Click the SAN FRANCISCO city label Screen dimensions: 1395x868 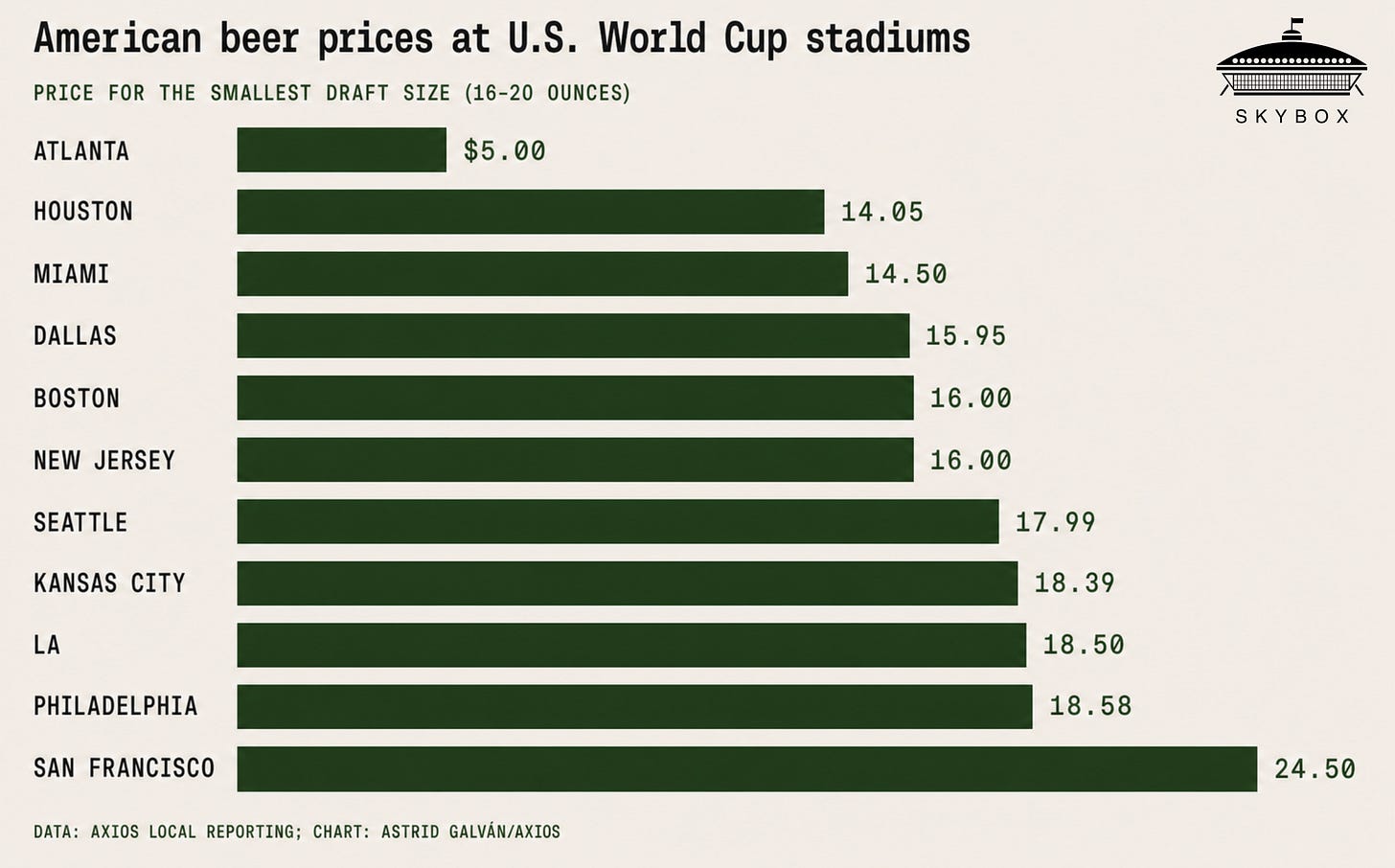click(x=125, y=768)
